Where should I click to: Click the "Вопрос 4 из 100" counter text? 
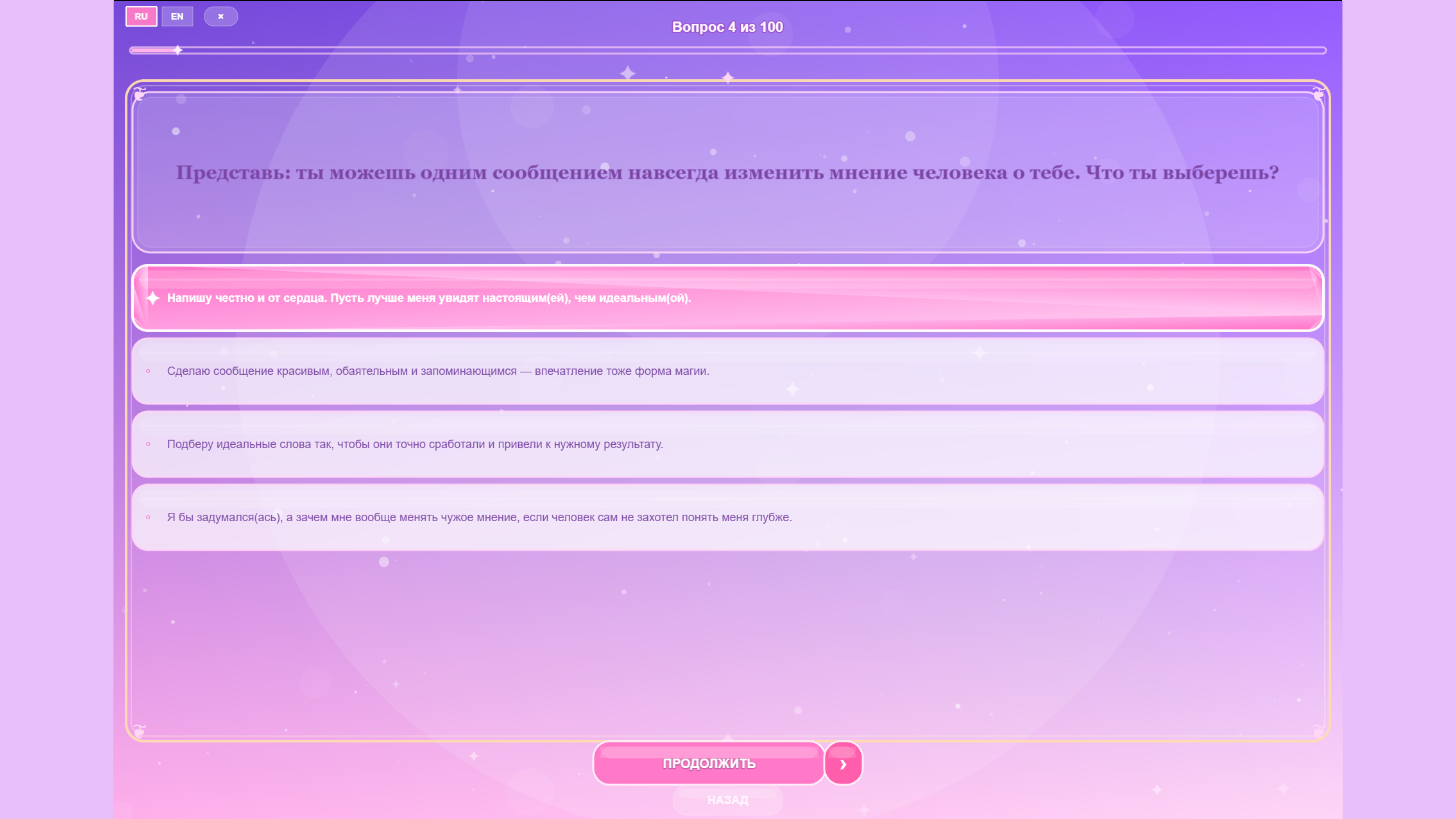[728, 27]
